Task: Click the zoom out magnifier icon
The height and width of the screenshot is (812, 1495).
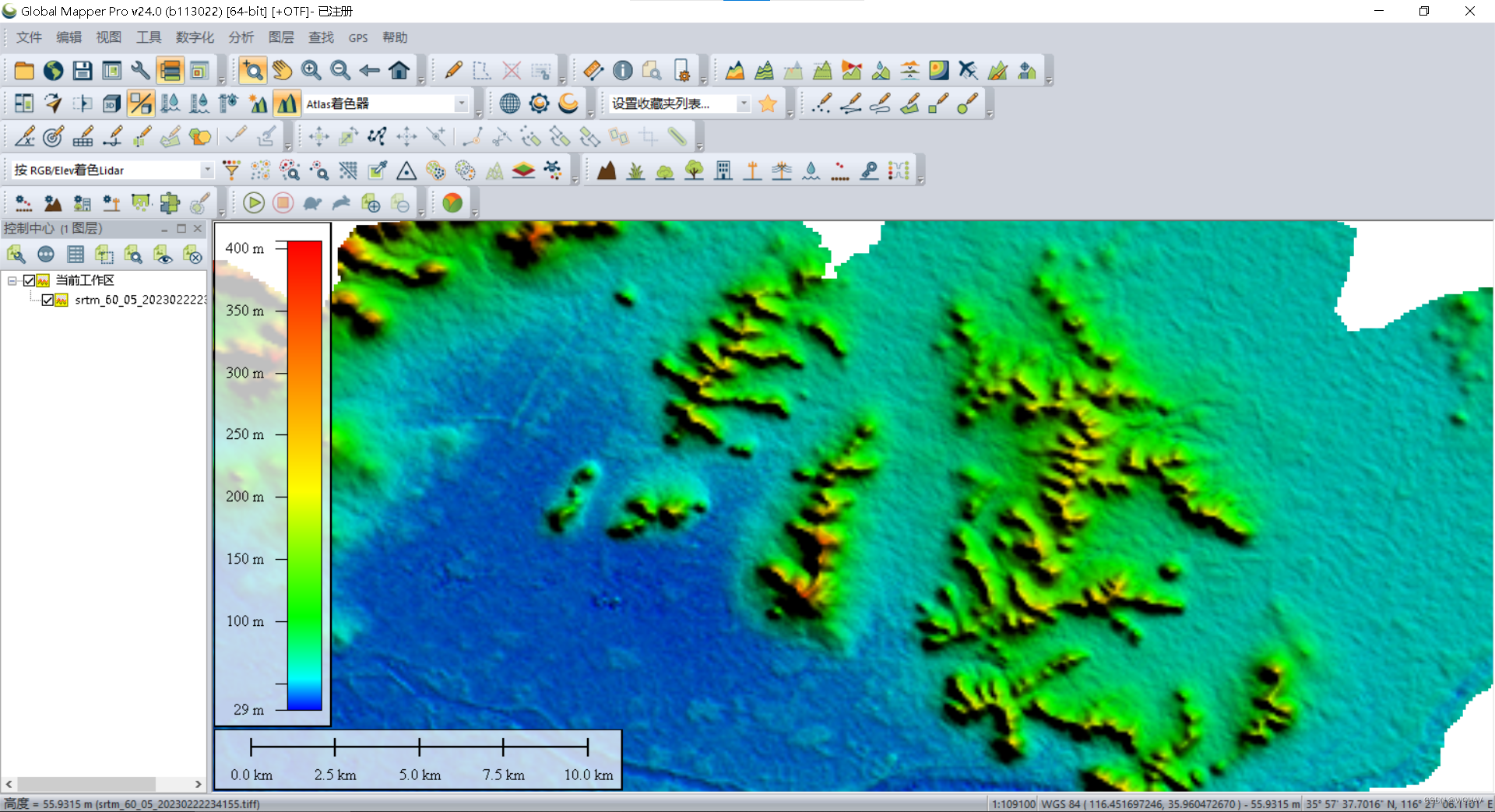Action: [x=340, y=71]
